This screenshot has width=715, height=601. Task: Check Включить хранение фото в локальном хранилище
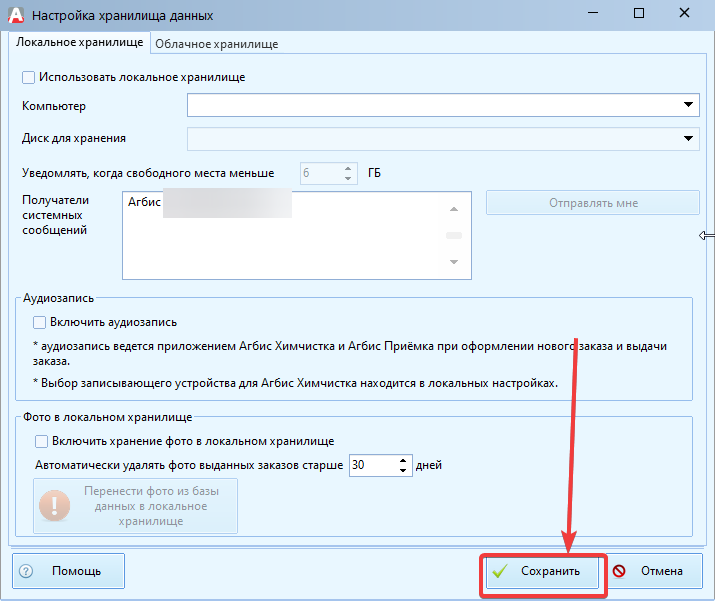click(x=41, y=441)
